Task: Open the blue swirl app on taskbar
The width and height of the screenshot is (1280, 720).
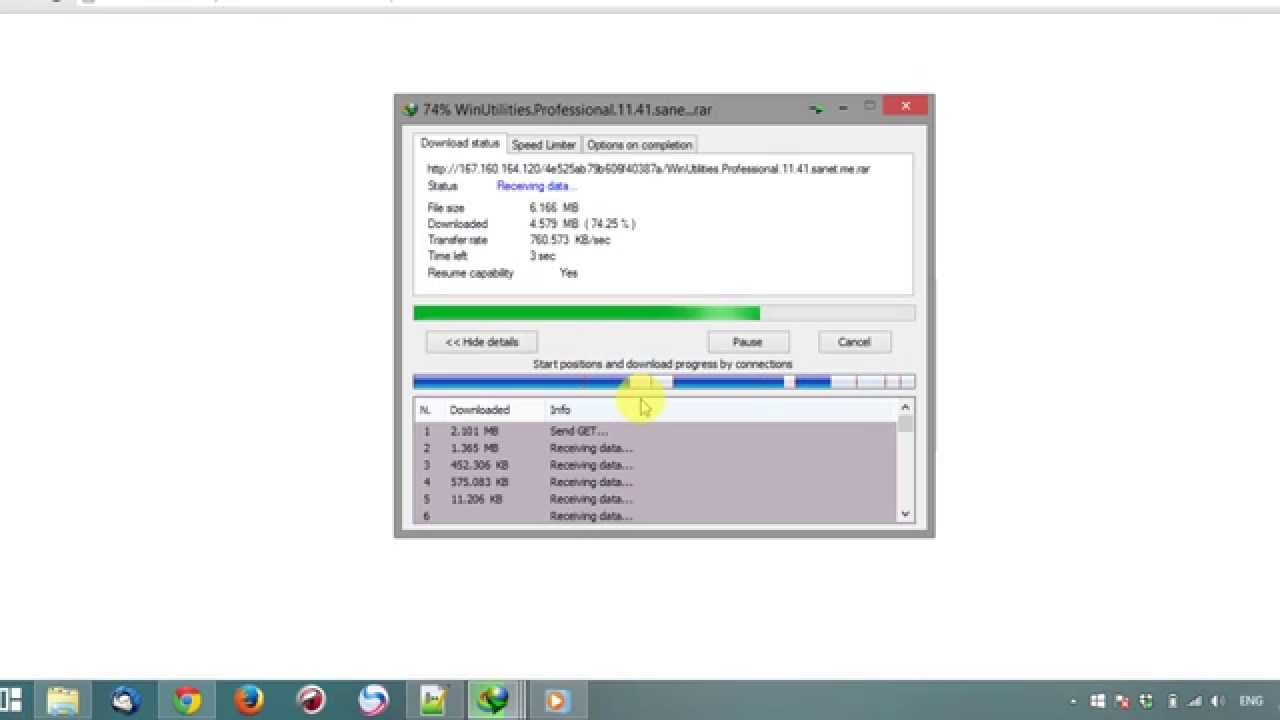Action: point(373,700)
